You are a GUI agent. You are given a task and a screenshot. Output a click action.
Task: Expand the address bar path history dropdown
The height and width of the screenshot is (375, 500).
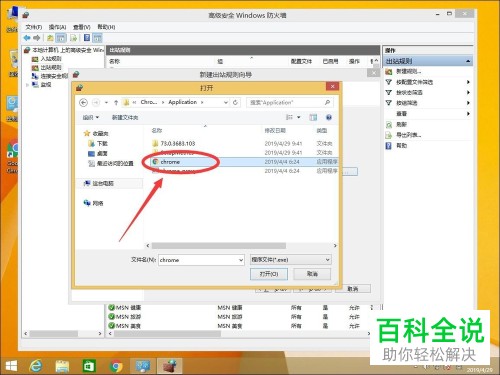point(226,102)
